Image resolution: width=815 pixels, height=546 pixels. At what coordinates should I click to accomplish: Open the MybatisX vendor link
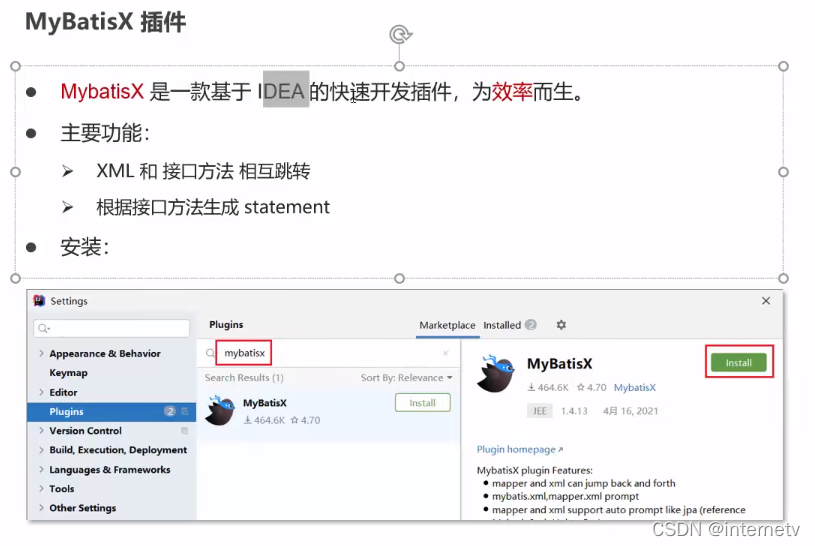coord(635,387)
